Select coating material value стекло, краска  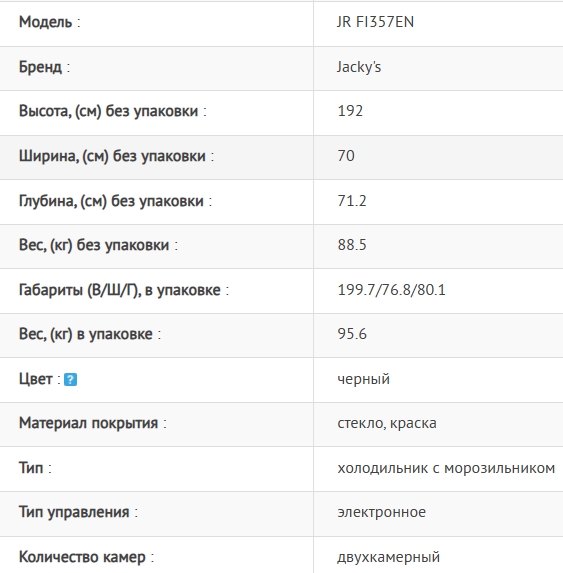(x=387, y=423)
